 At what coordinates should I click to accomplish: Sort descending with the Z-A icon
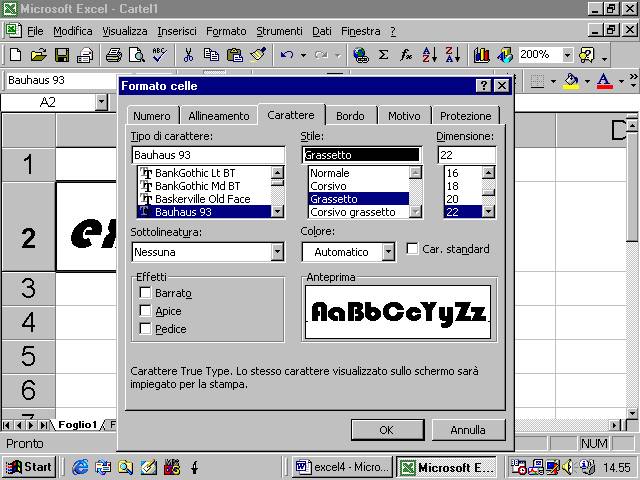(453, 55)
